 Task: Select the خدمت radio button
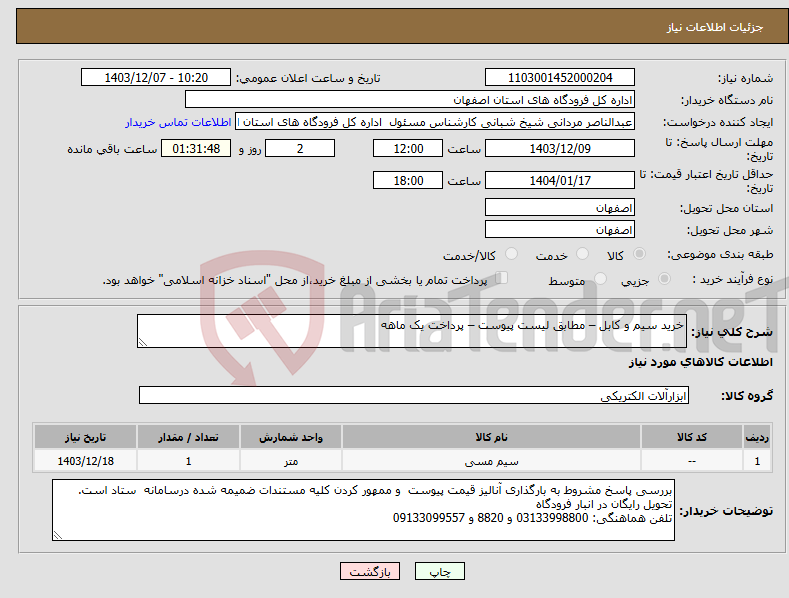[582, 254]
